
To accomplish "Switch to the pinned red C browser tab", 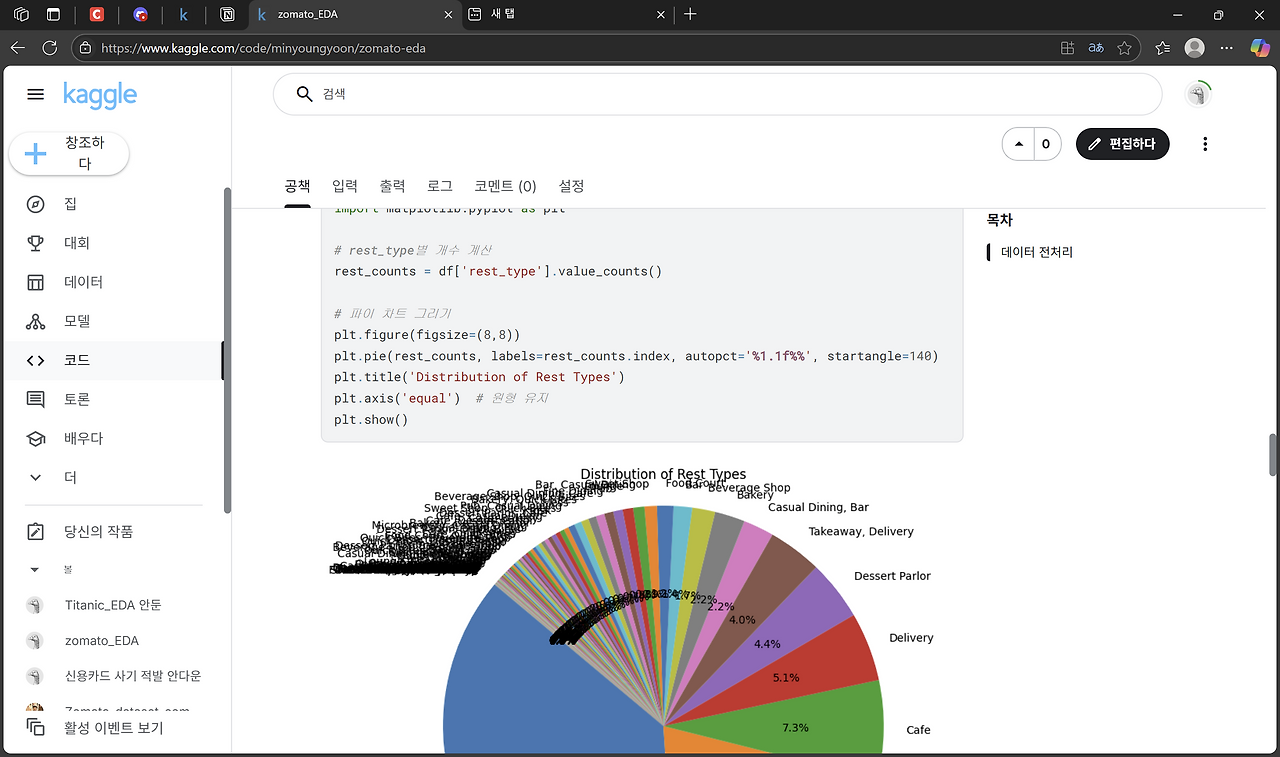I will [x=96, y=15].
